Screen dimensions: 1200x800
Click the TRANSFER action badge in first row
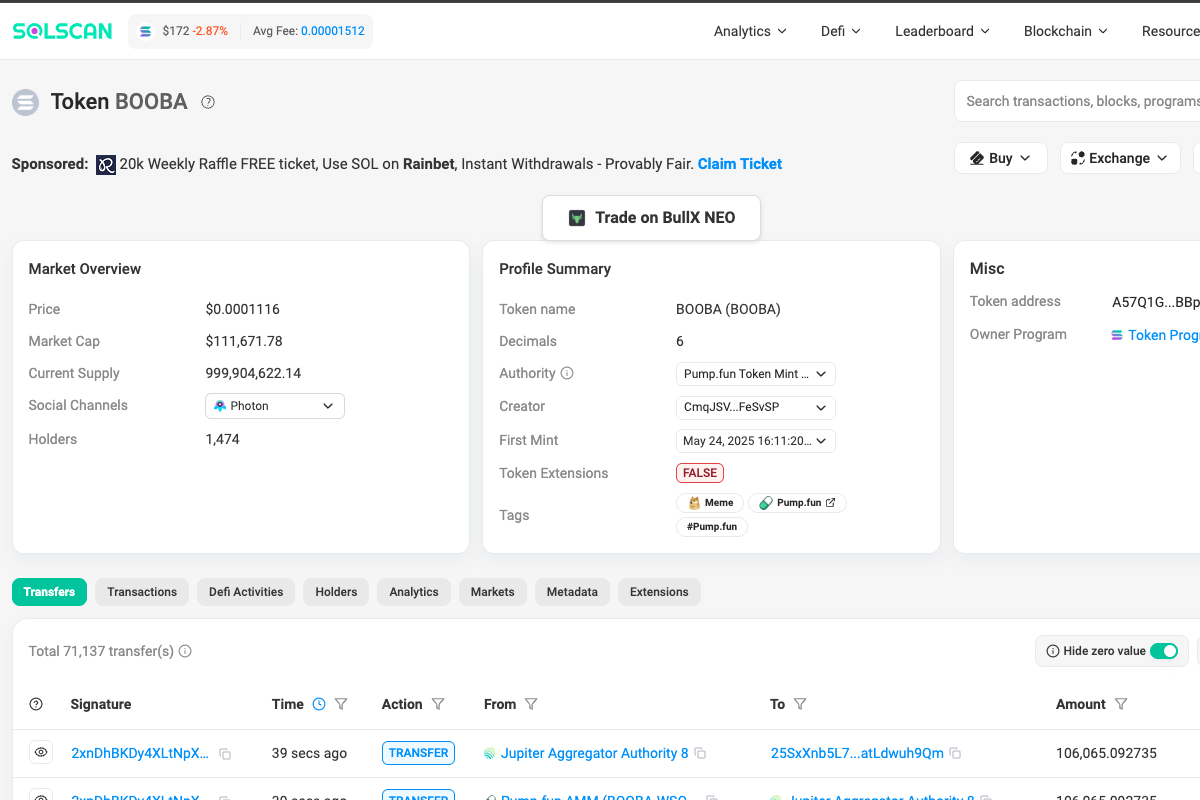418,753
